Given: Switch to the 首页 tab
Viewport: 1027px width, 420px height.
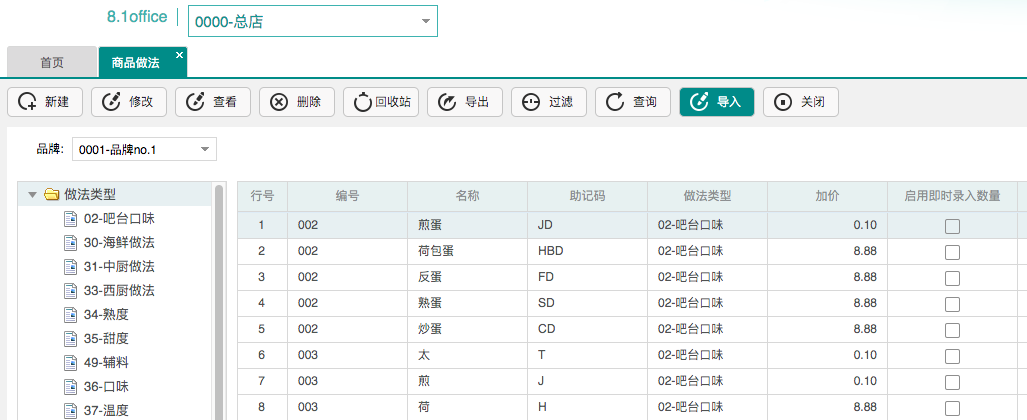Looking at the screenshot, I should 52,62.
